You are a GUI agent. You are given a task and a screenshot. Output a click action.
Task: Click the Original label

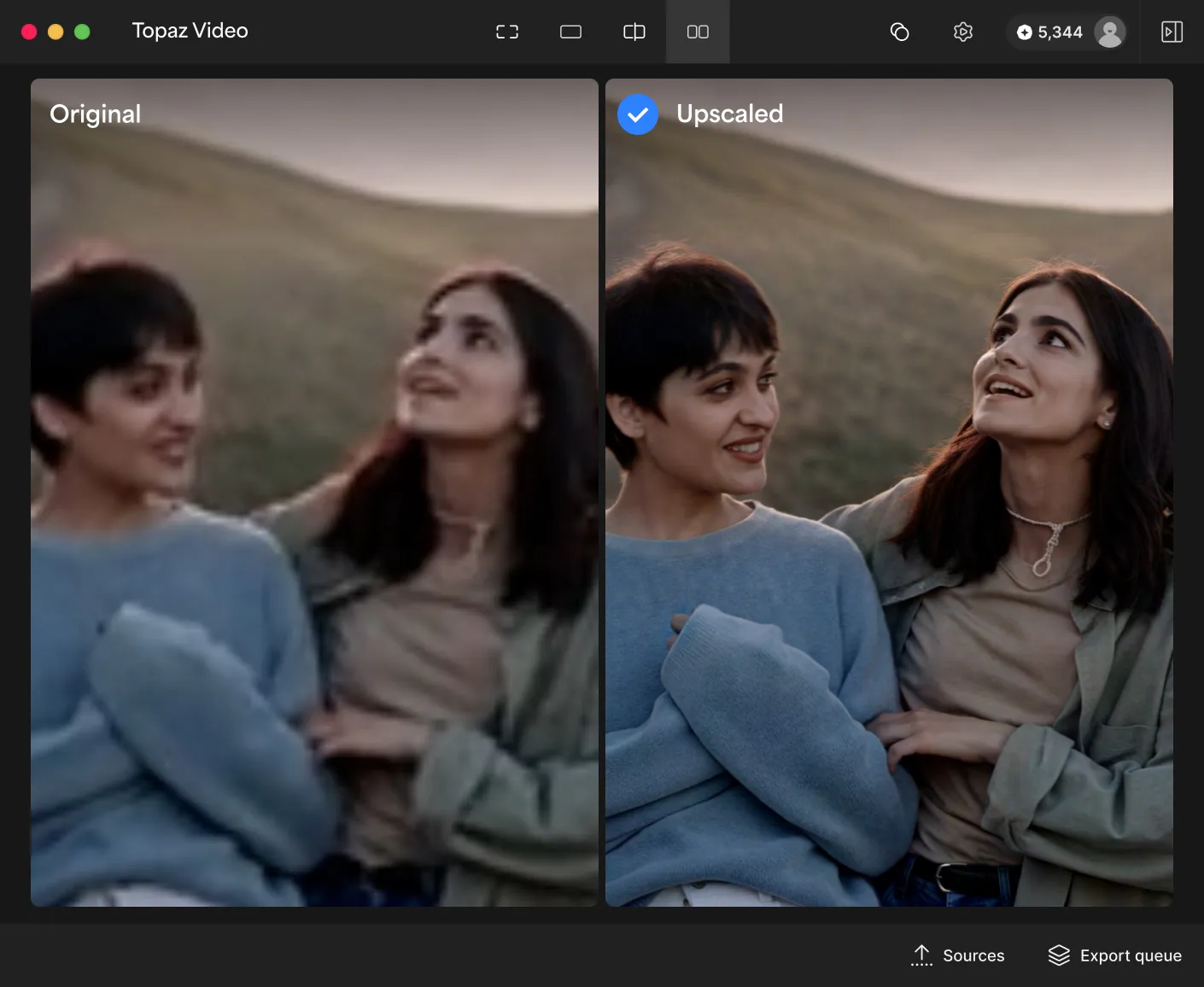pos(96,114)
